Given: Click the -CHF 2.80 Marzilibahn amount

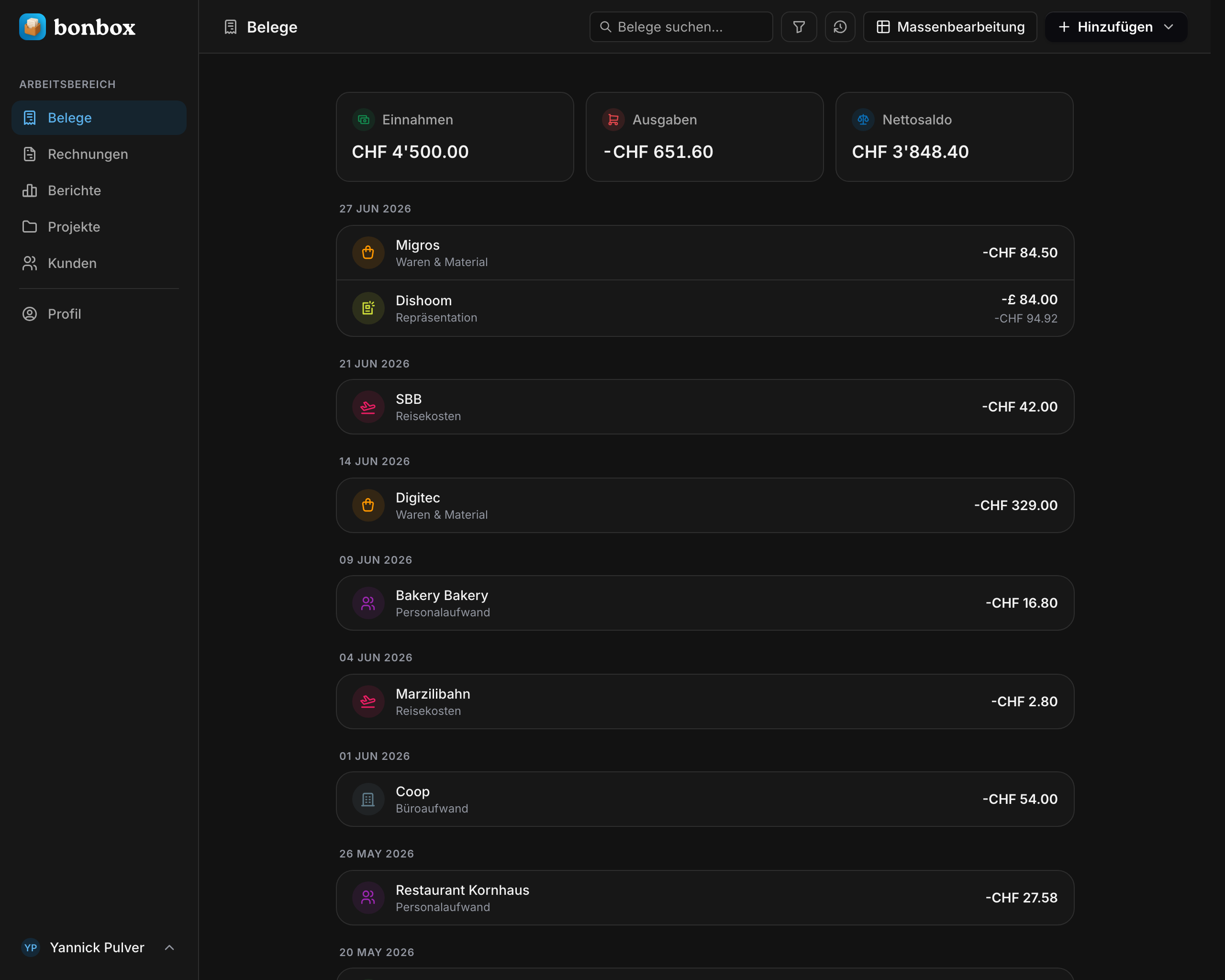Looking at the screenshot, I should tap(1025, 702).
